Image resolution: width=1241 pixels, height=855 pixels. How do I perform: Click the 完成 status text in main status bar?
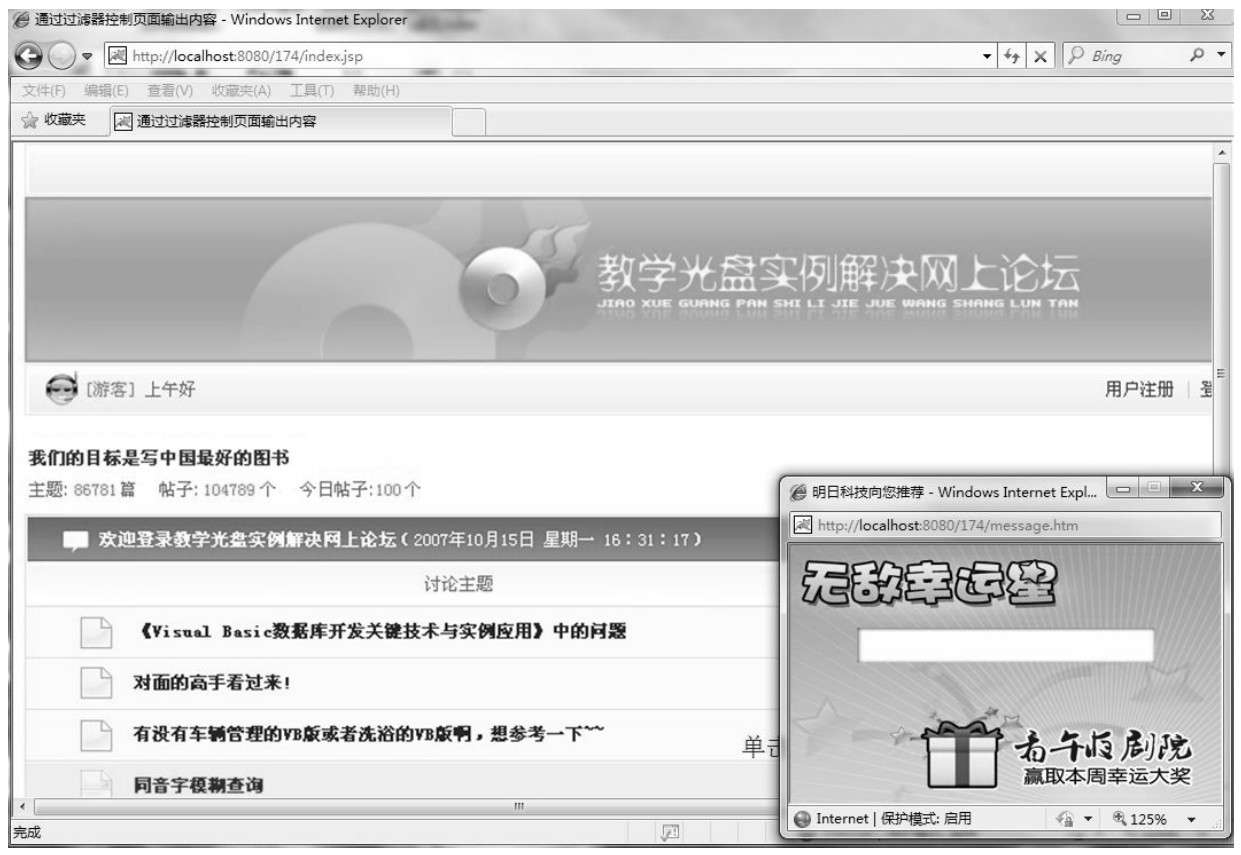26,832
